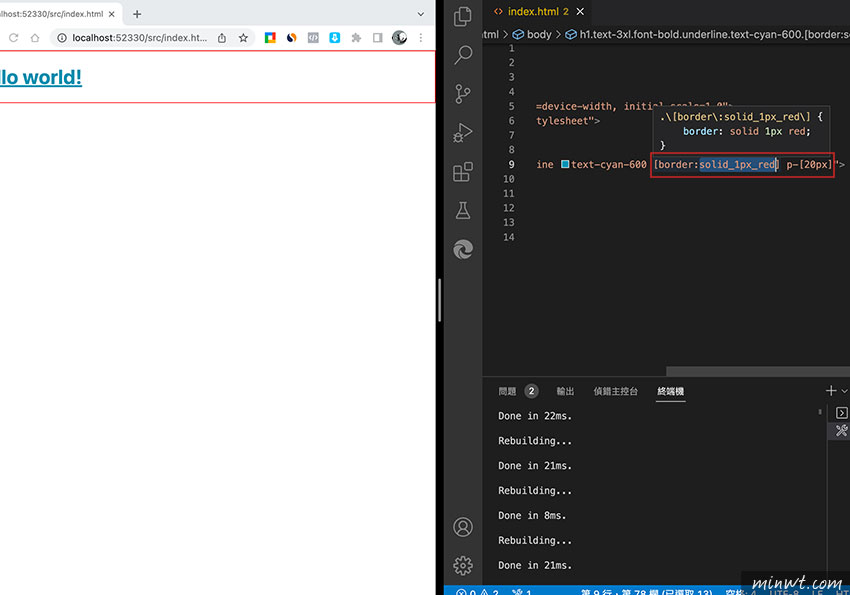The height and width of the screenshot is (595, 850).
Task: Click the h1 element breadcrumb item
Action: click(x=707, y=35)
